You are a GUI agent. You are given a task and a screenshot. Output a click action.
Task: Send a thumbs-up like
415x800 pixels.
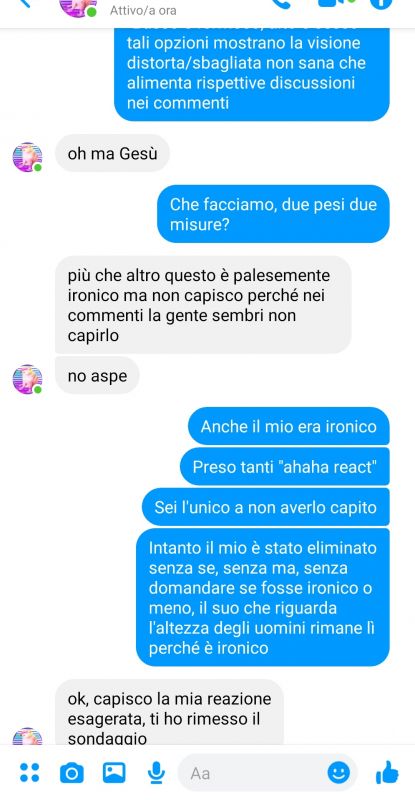[387, 771]
